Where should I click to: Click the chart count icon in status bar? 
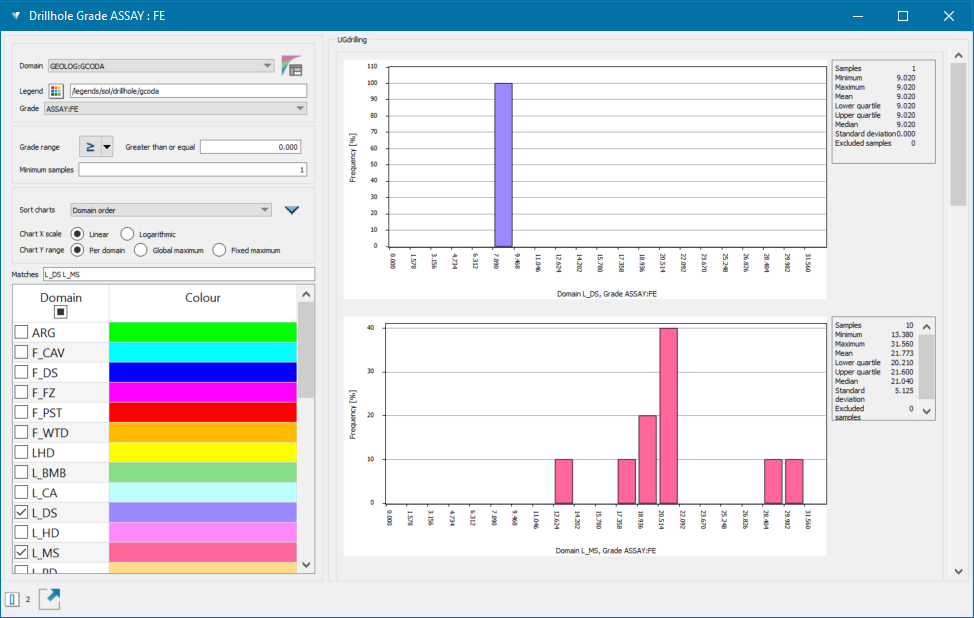point(12,599)
